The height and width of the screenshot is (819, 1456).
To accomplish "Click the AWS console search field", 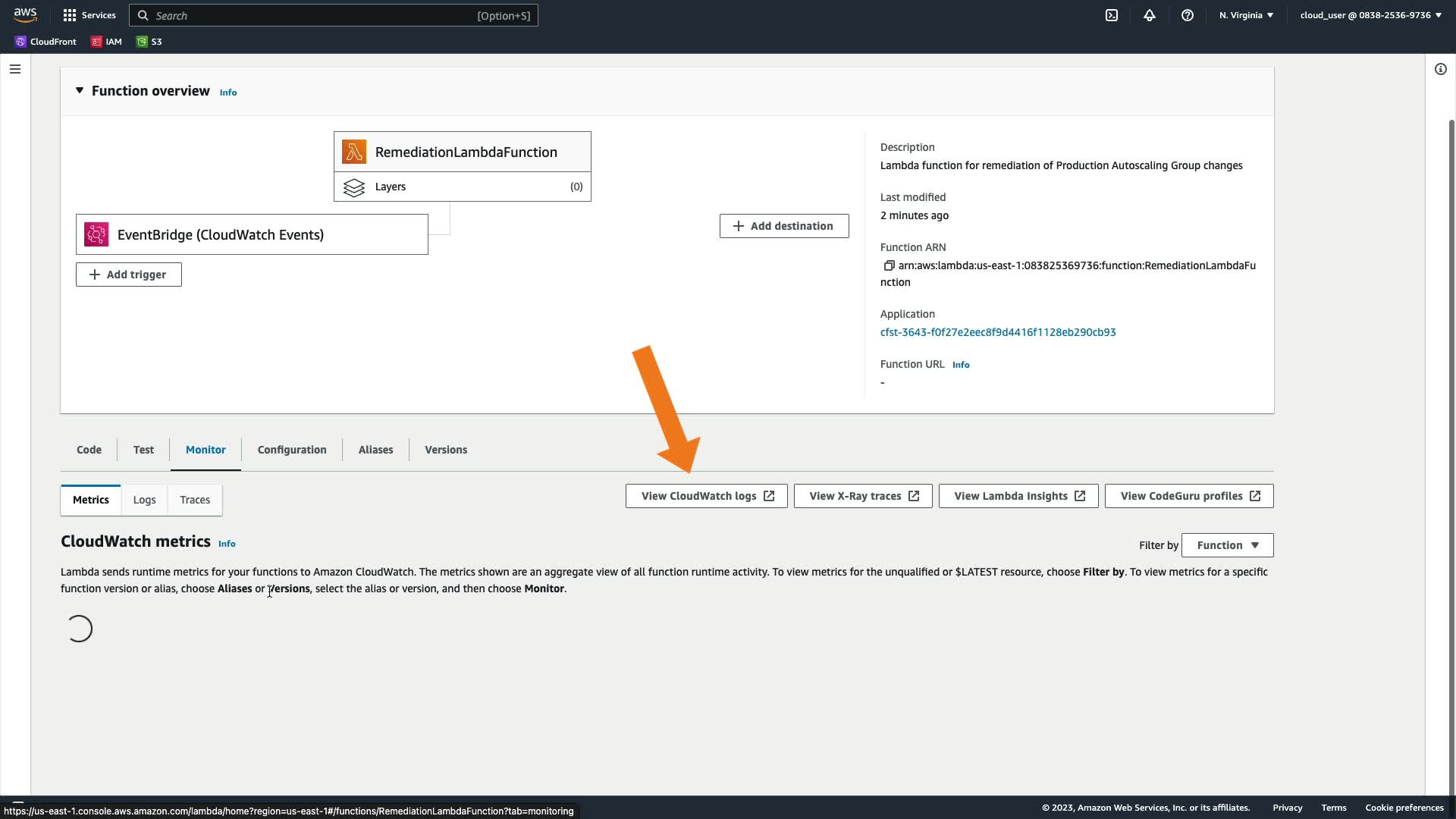I will [334, 15].
